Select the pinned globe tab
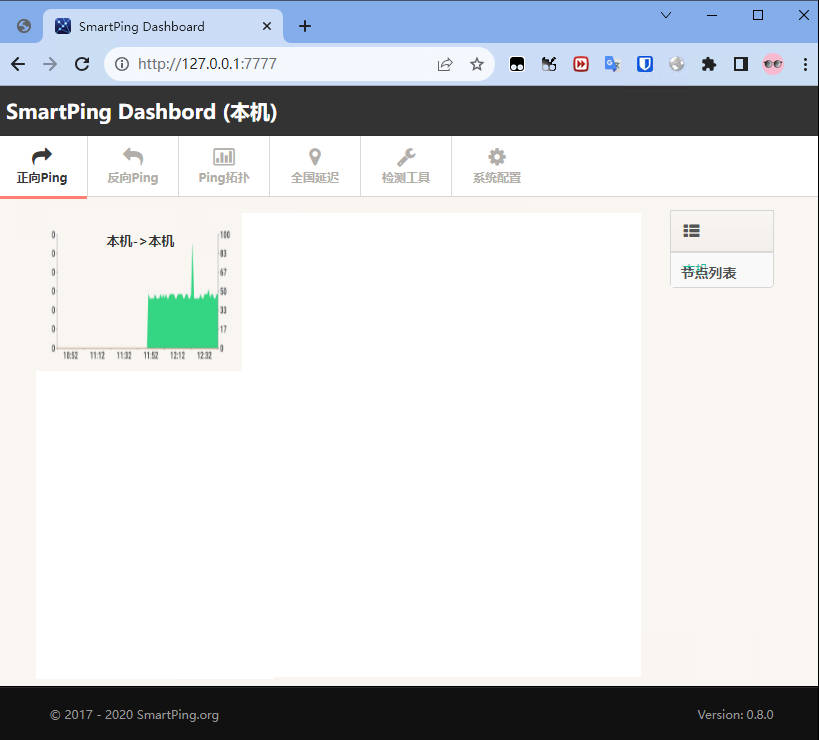The height and width of the screenshot is (740, 819). pos(24,26)
